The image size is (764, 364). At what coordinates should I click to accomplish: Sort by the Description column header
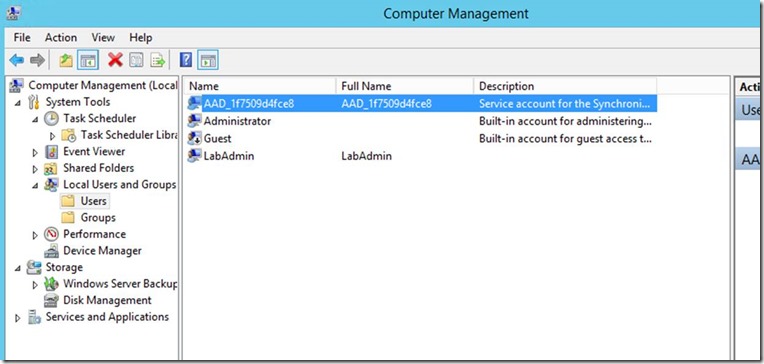565,86
